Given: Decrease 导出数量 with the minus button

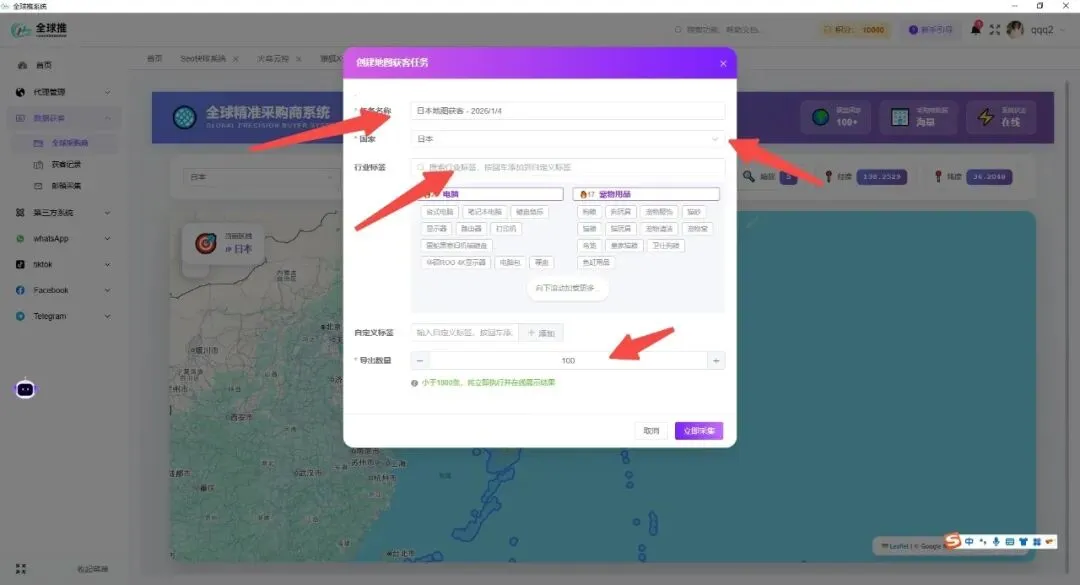Looking at the screenshot, I should pyautogui.click(x=419, y=360).
